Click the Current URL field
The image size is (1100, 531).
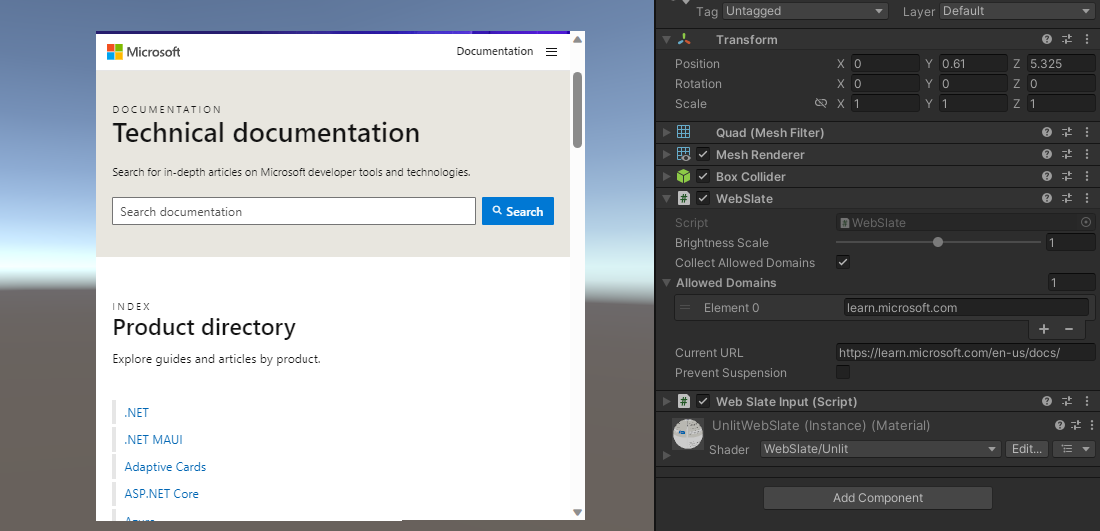click(x=965, y=353)
